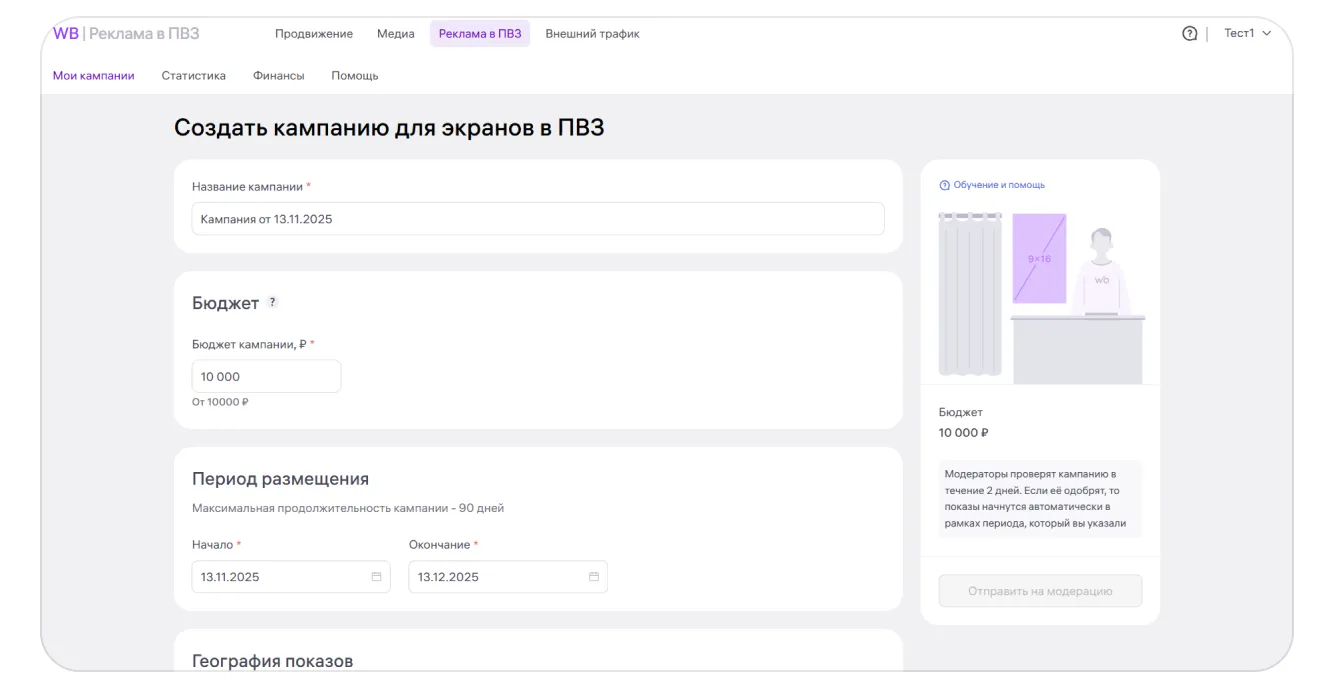Click the budget tooltip question icon
Viewport: 1344px width, 686px height.
tap(273, 302)
